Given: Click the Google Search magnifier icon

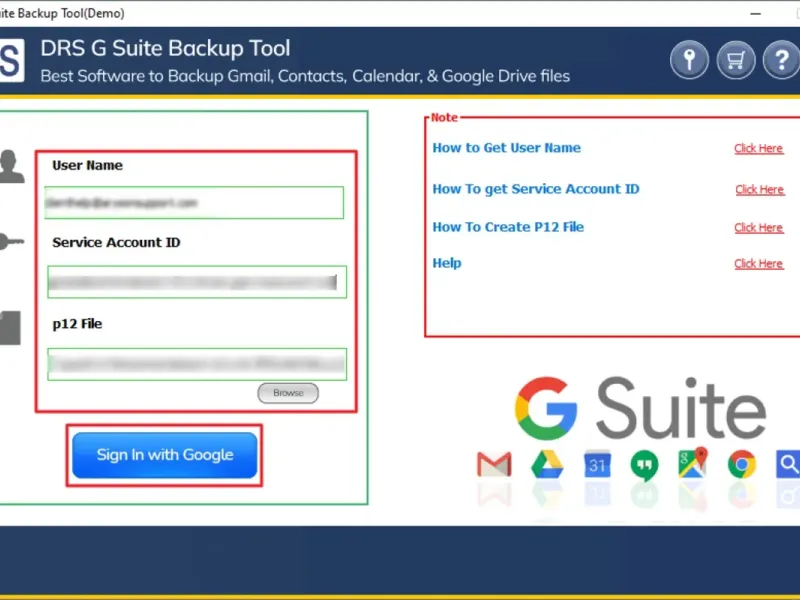Looking at the screenshot, I should [788, 464].
